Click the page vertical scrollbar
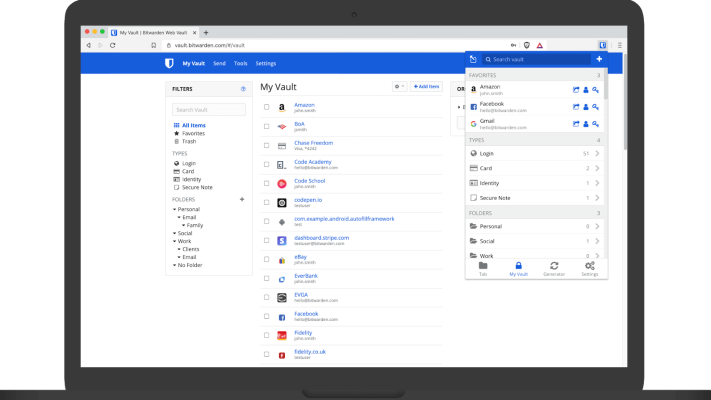 coord(625,102)
